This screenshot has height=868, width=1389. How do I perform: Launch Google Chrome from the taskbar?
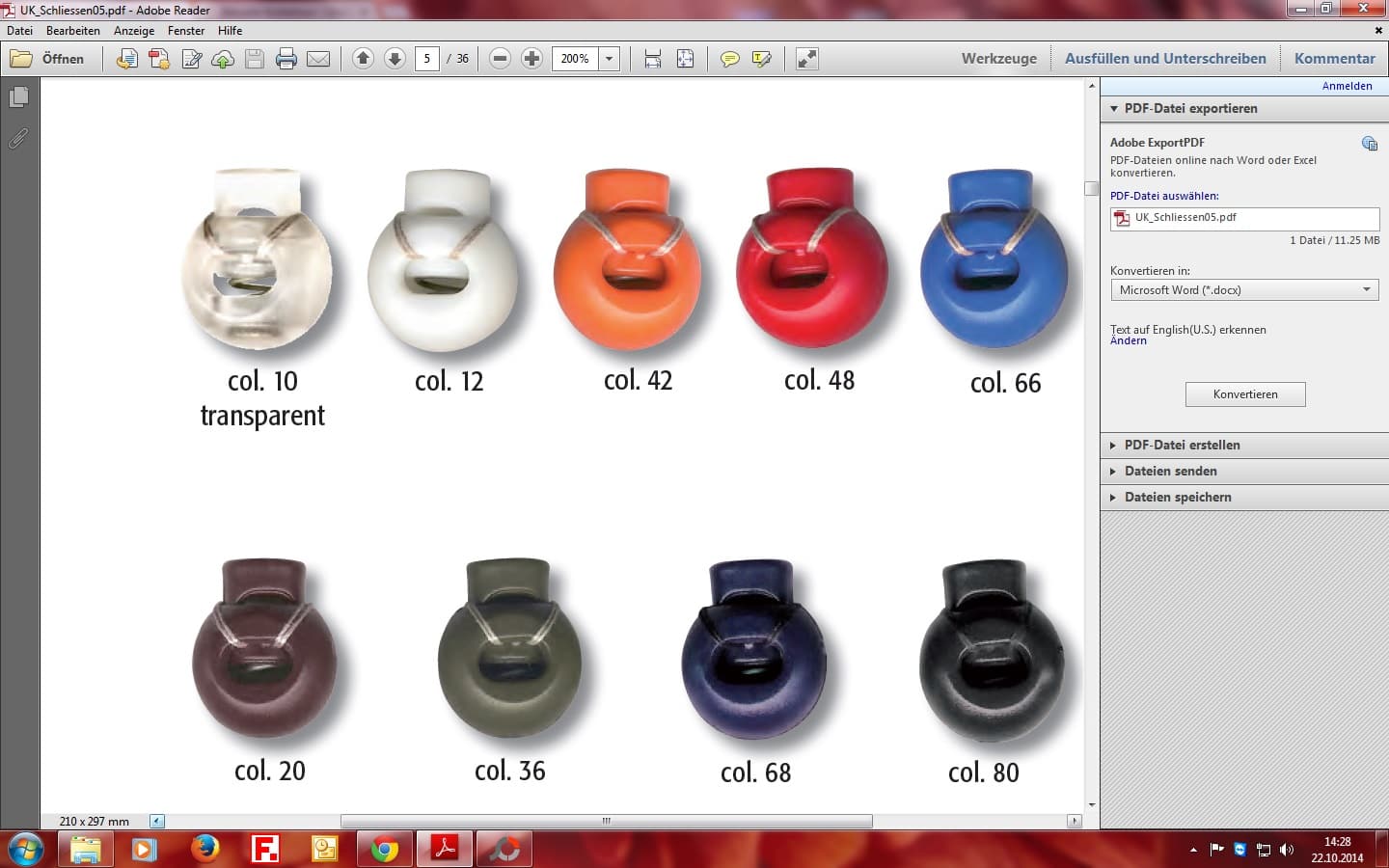point(384,849)
